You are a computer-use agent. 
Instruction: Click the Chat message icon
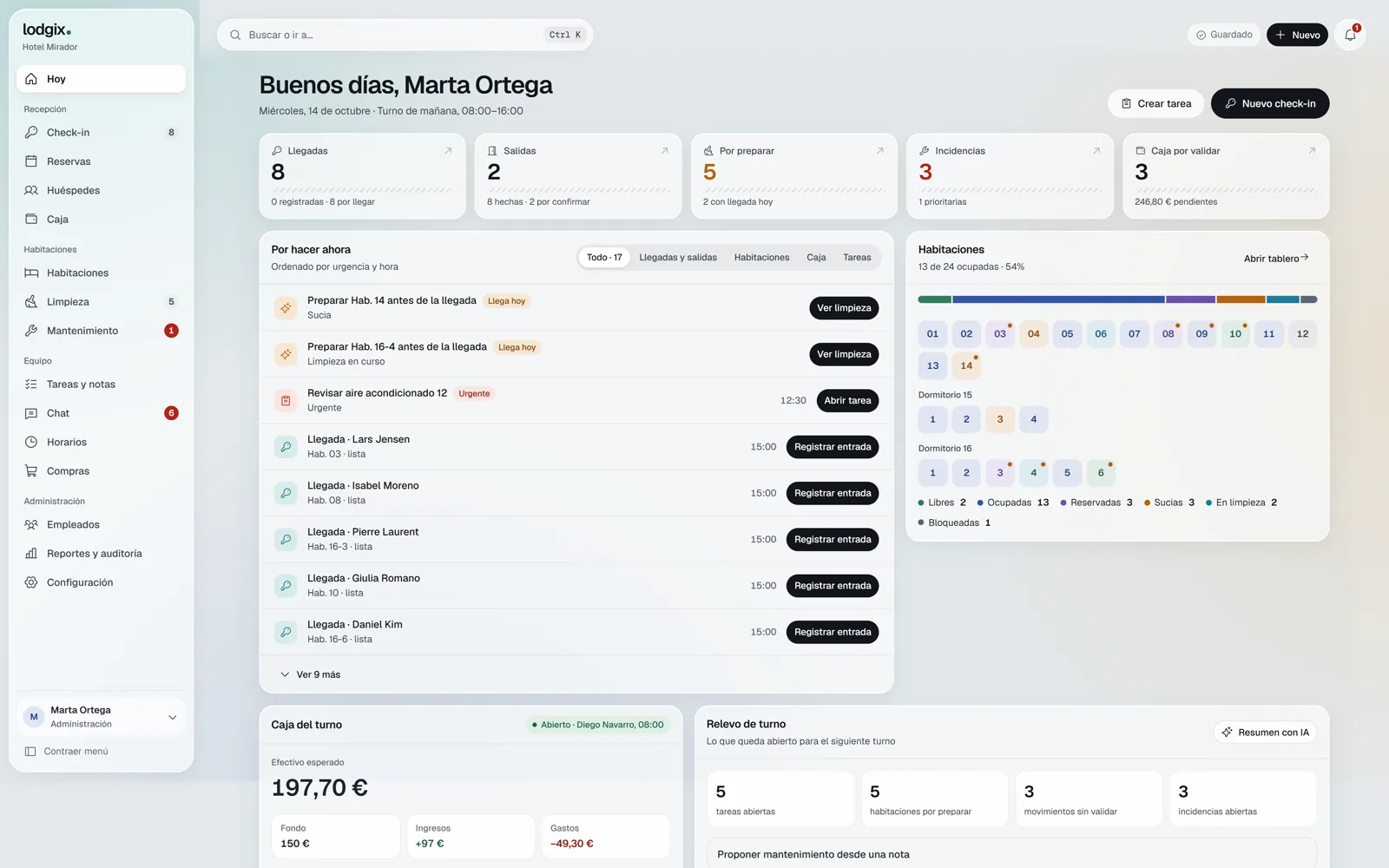click(x=31, y=413)
